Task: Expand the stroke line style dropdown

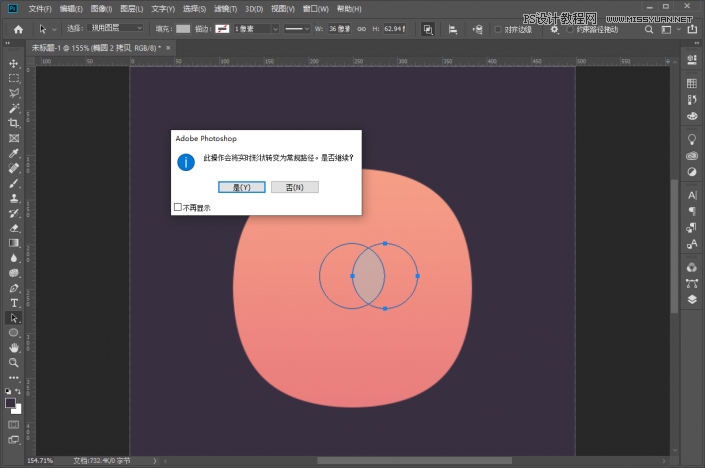Action: [x=296, y=29]
